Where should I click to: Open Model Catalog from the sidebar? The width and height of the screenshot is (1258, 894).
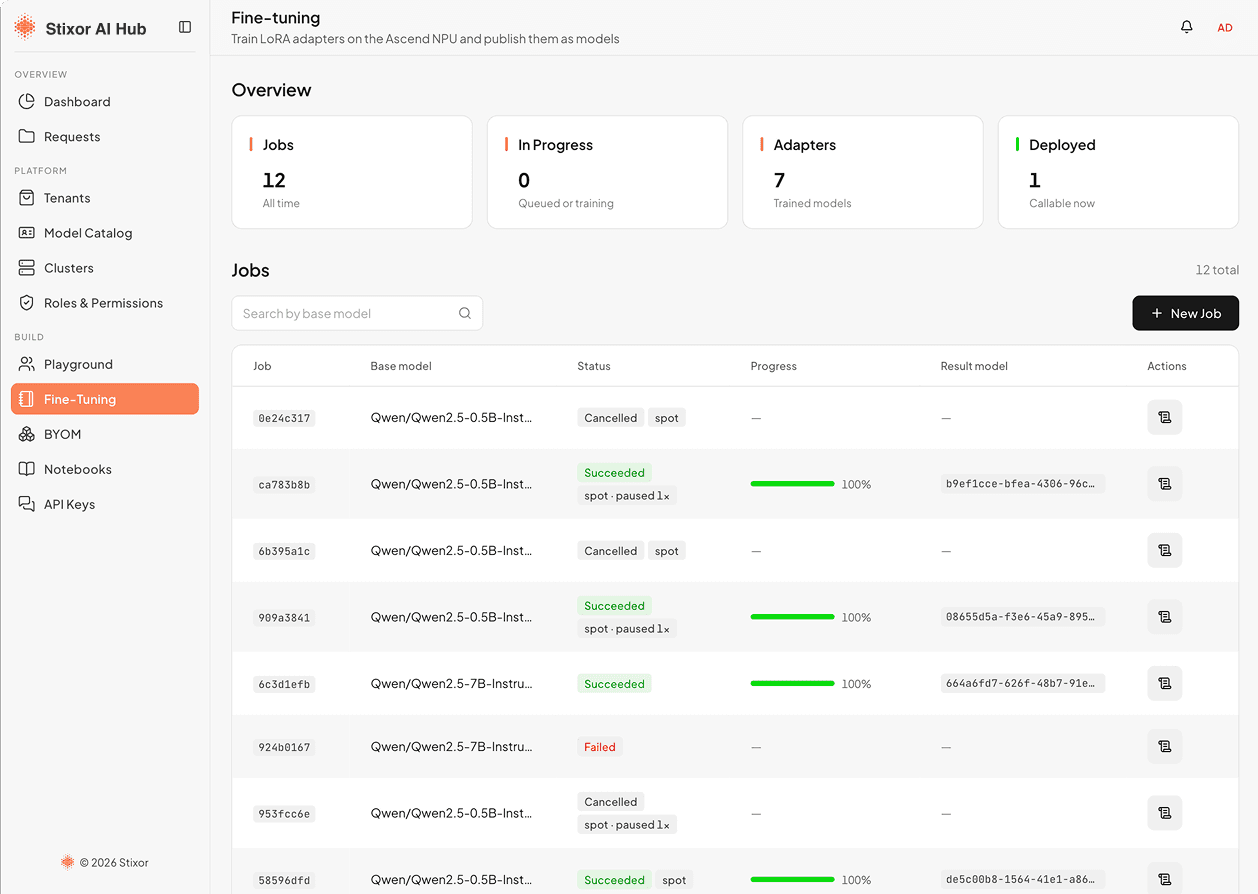coord(105,233)
